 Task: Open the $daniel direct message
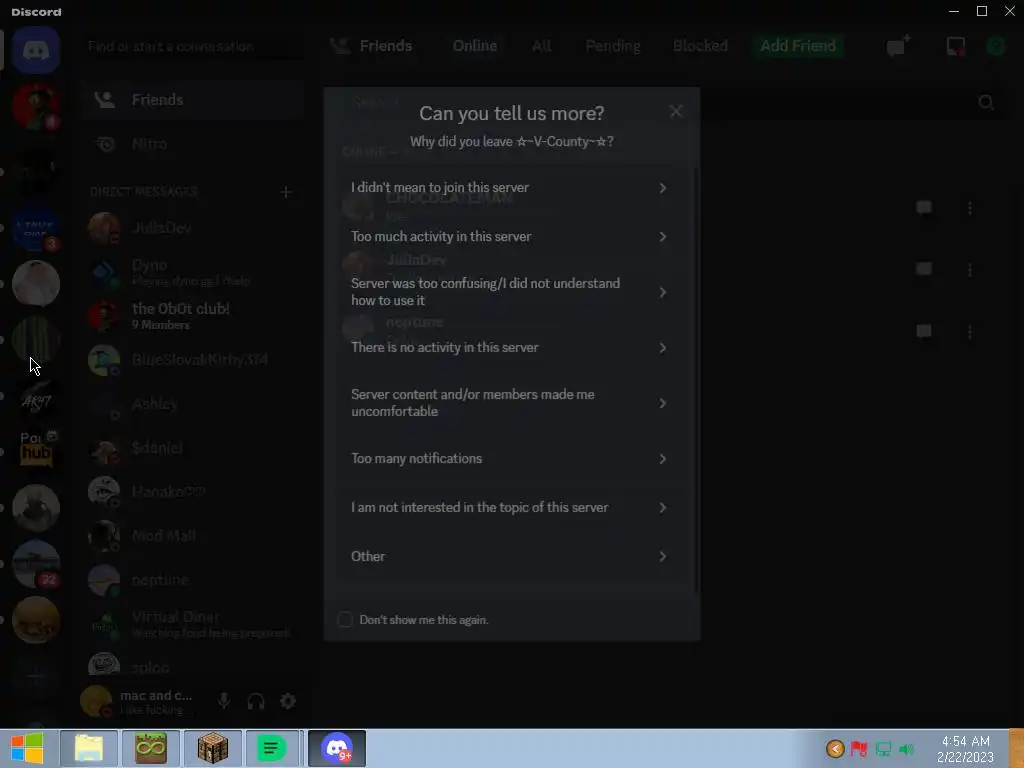193,448
